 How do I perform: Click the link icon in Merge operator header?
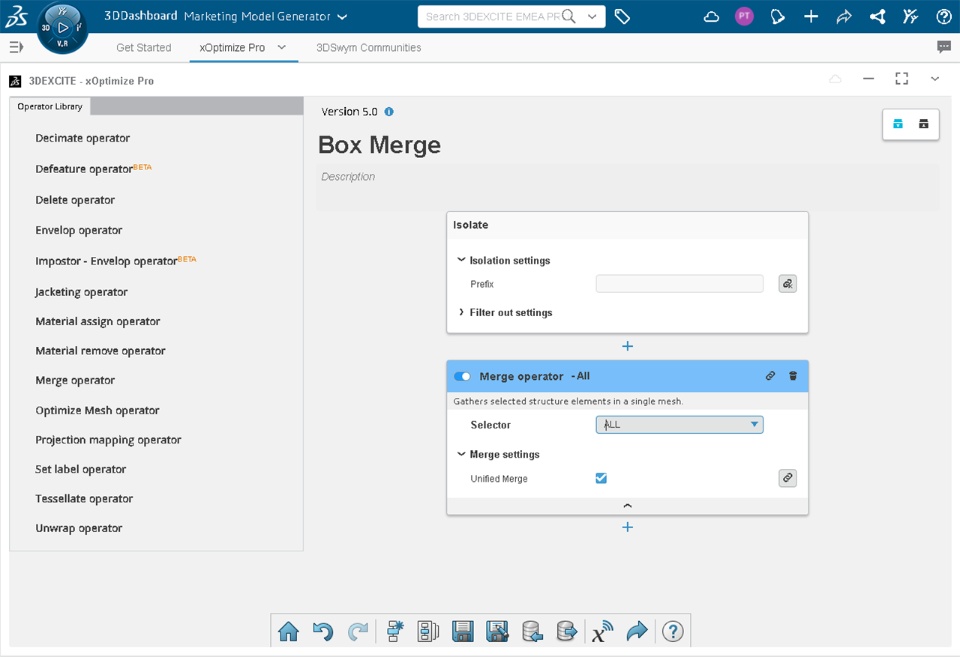(x=770, y=376)
